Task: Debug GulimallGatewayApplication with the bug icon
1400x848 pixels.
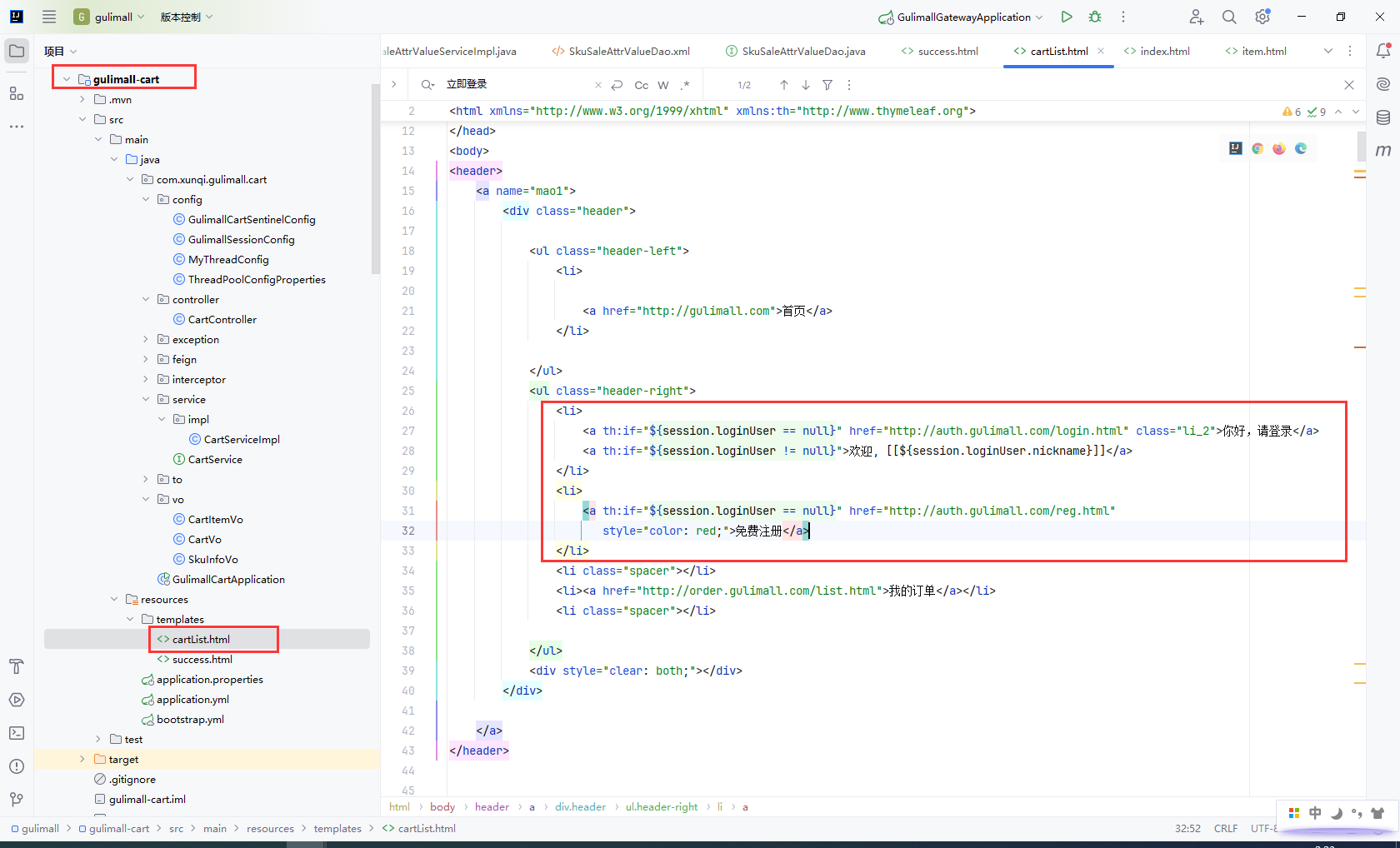Action: tap(1095, 17)
